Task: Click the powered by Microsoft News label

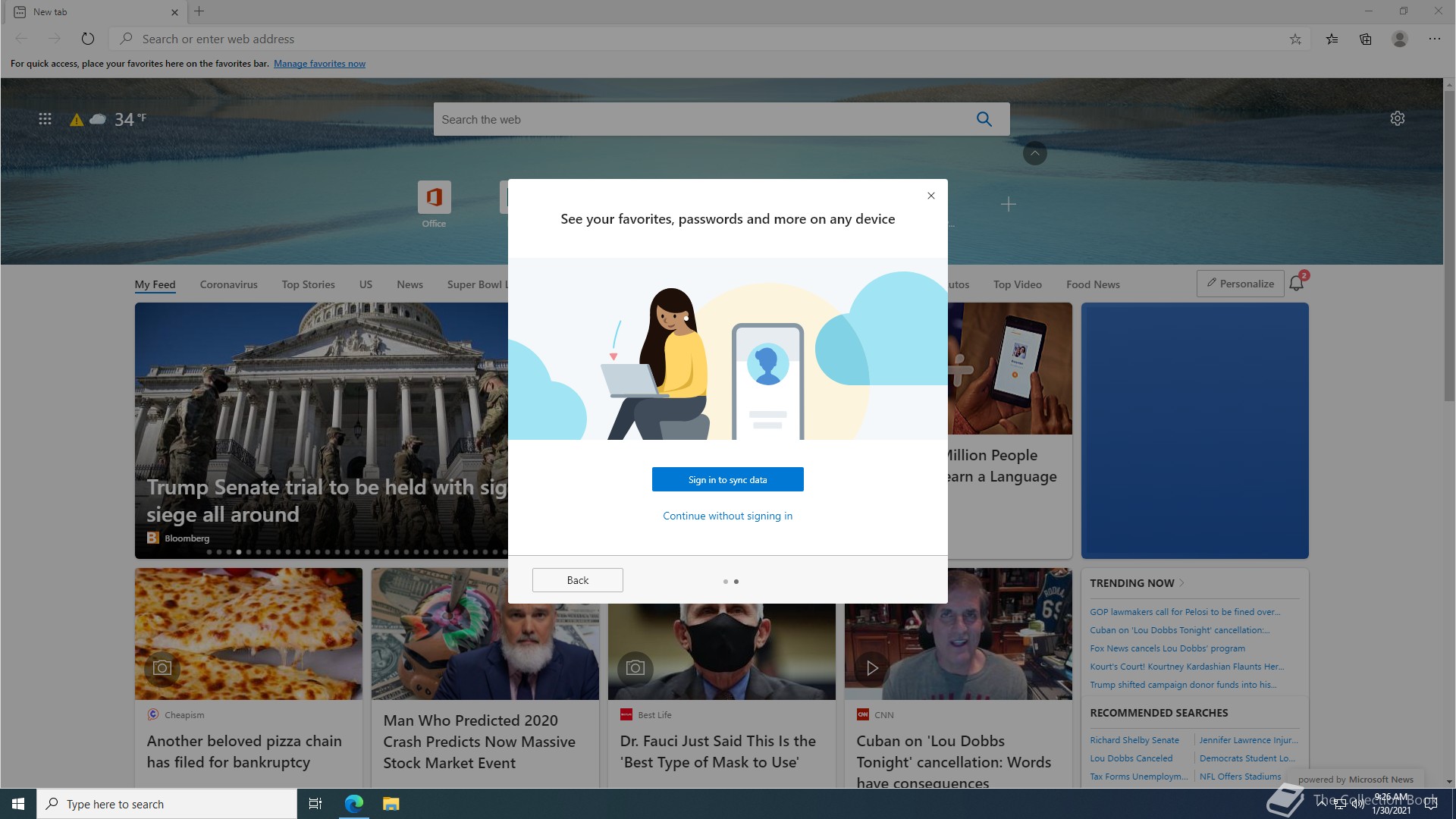Action: (1356, 780)
